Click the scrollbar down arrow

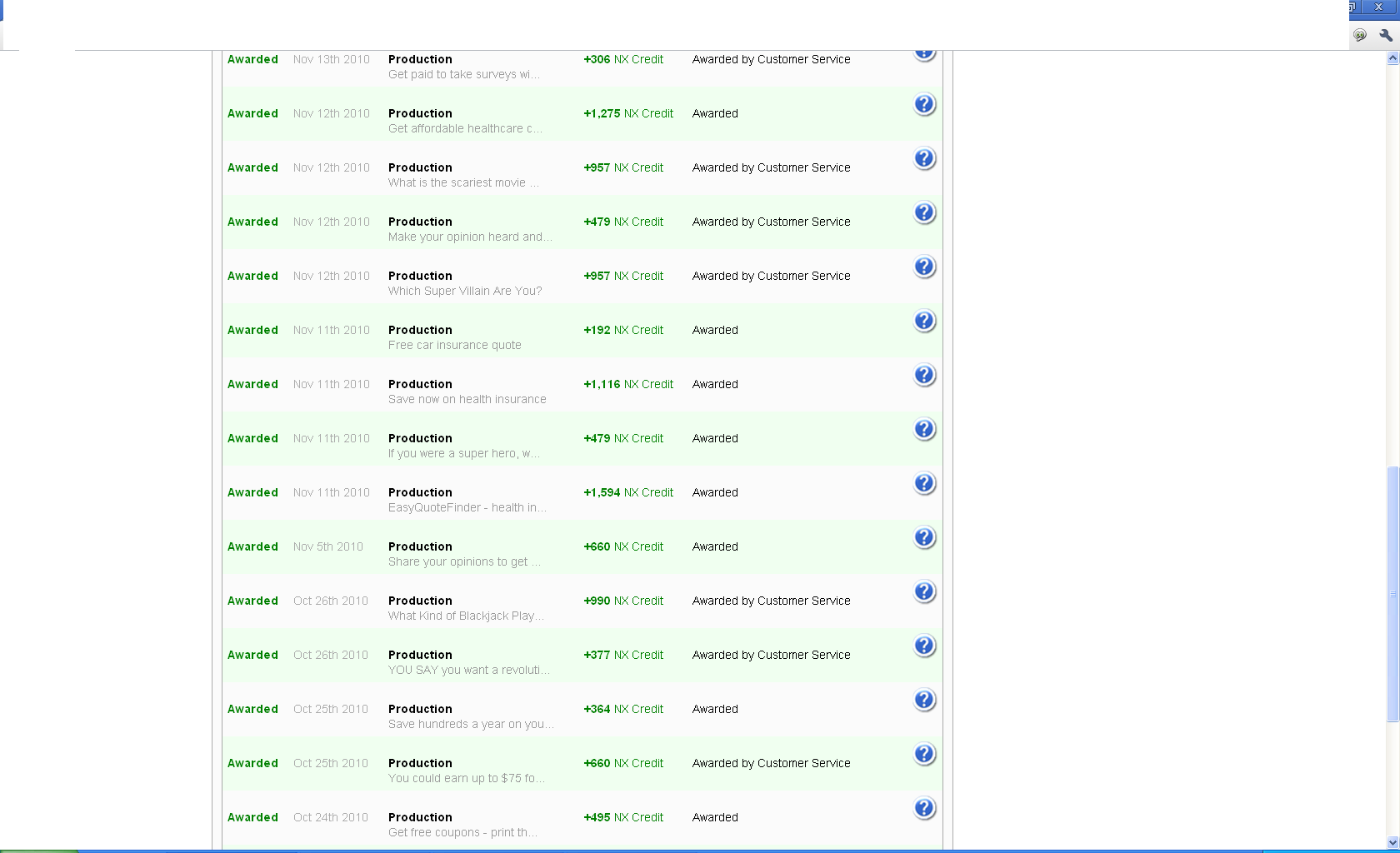[1392, 842]
